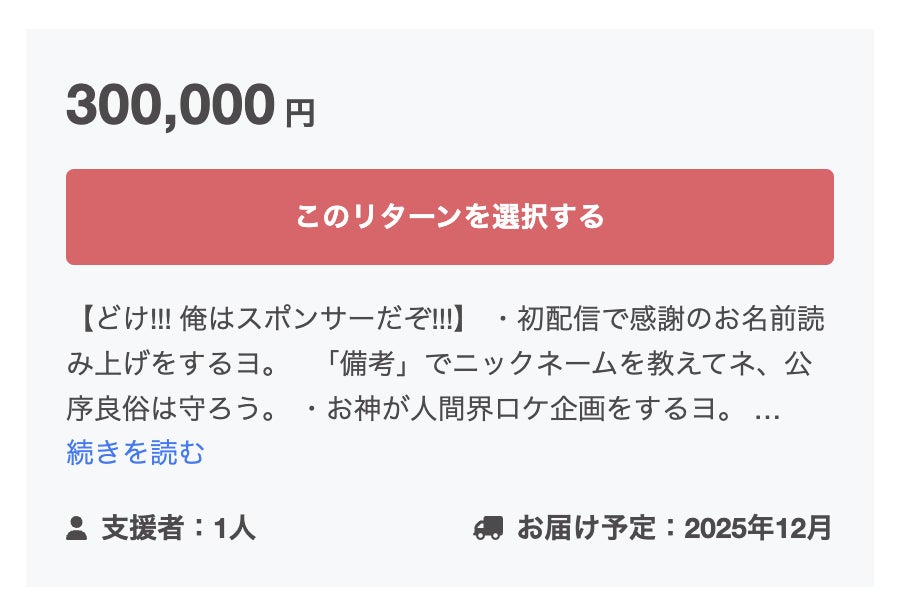Click the supporter person icon

(77, 528)
